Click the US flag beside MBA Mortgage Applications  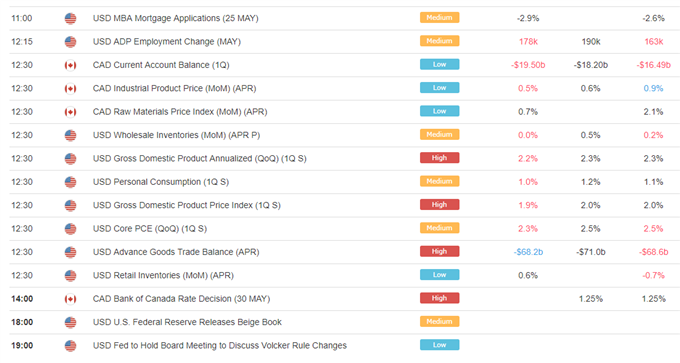[70, 18]
